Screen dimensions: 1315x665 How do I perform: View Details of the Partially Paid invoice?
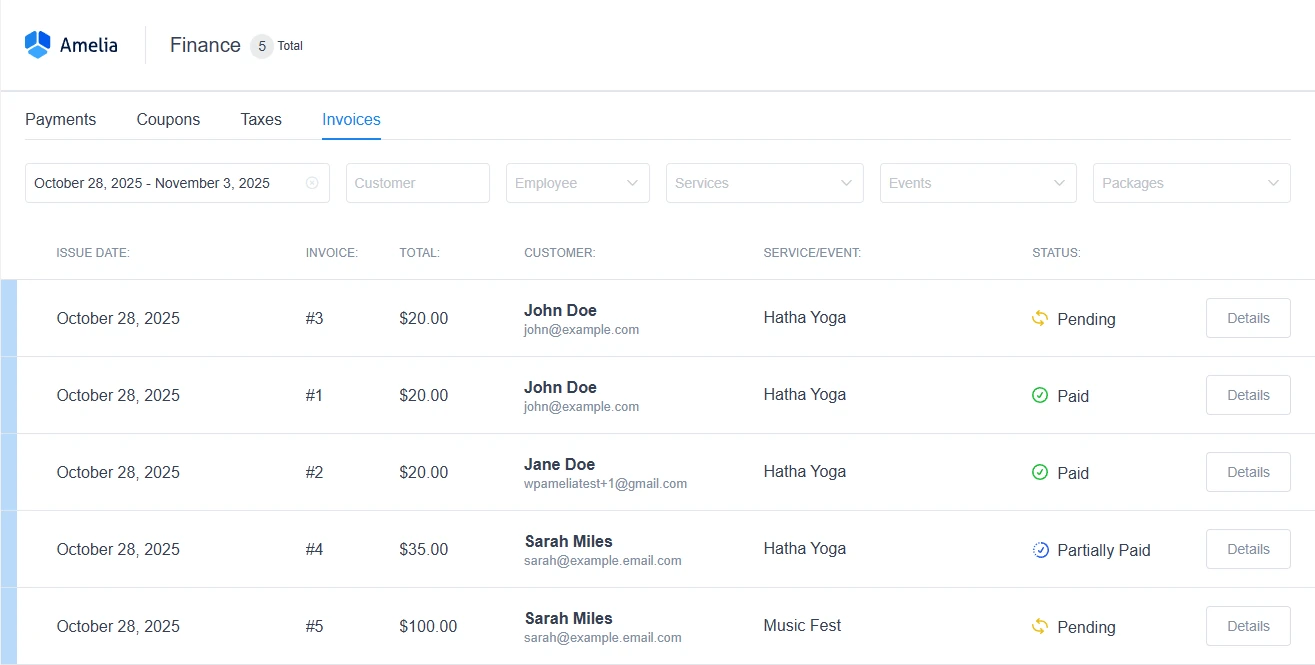tap(1247, 548)
